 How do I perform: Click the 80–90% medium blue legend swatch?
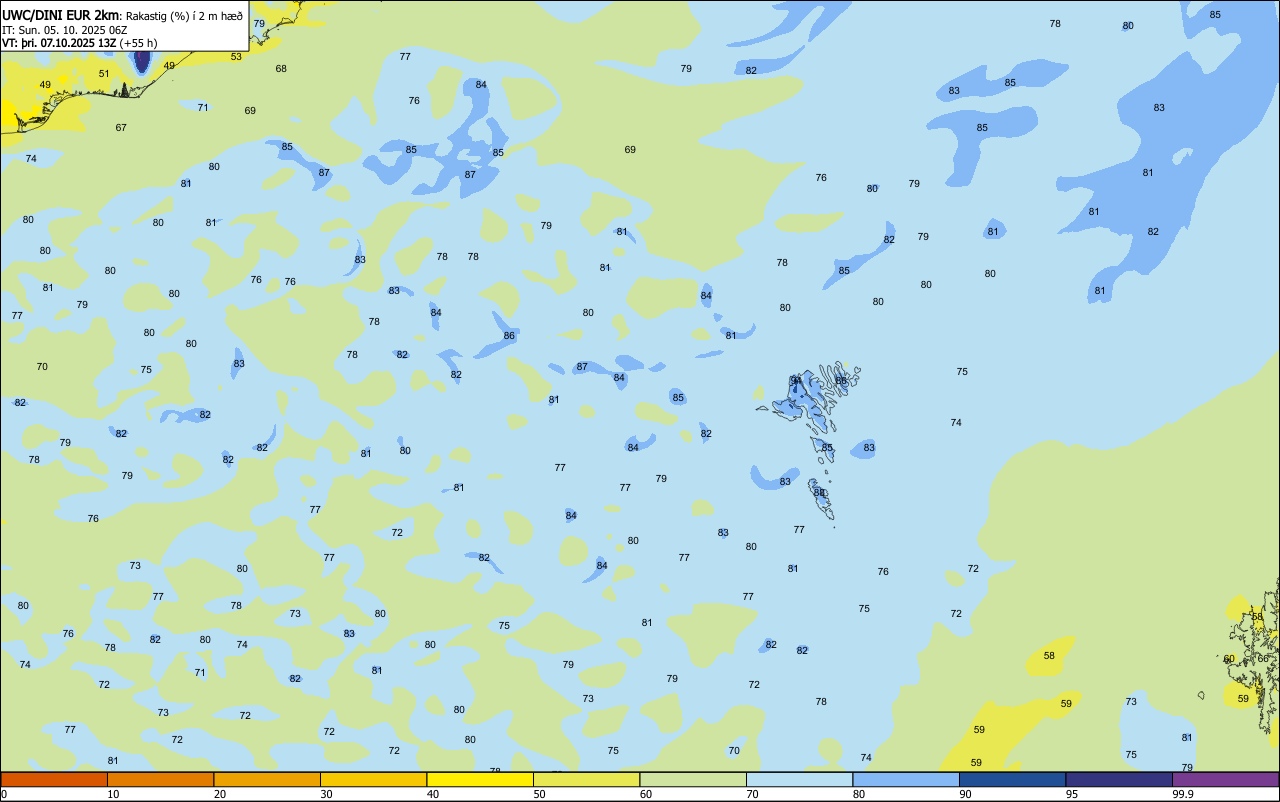point(906,779)
